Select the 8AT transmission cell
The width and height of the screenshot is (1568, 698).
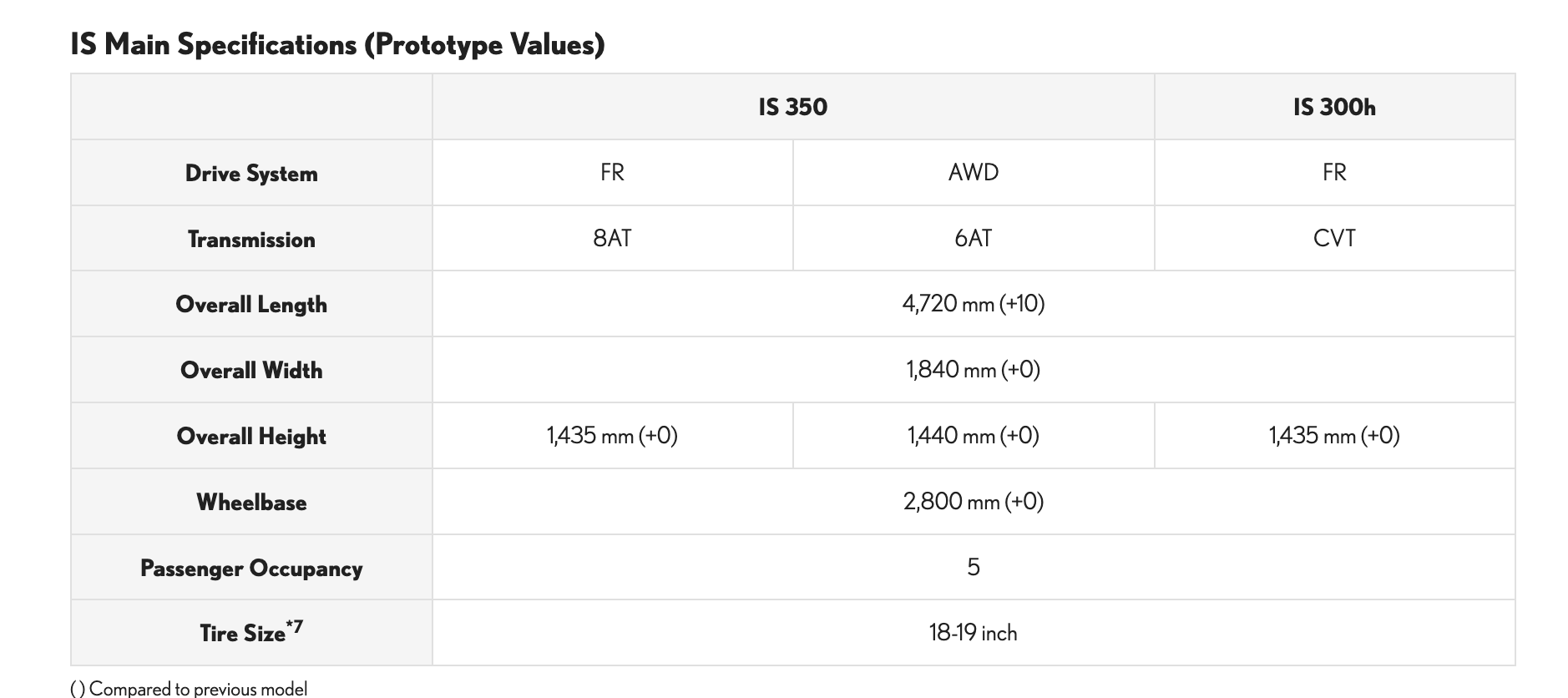click(612, 238)
